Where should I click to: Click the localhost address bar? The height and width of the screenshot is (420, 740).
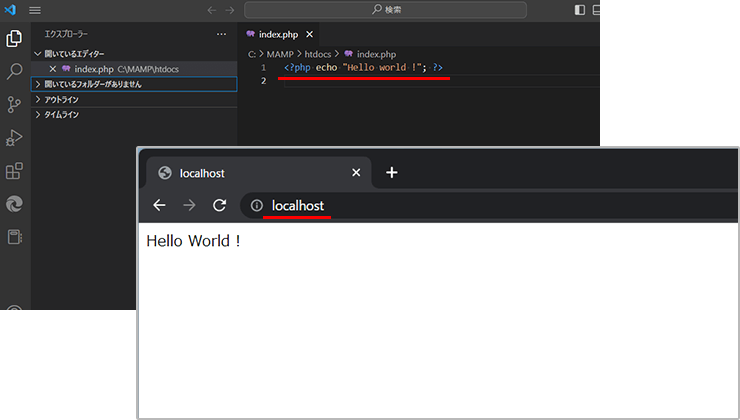click(x=488, y=205)
